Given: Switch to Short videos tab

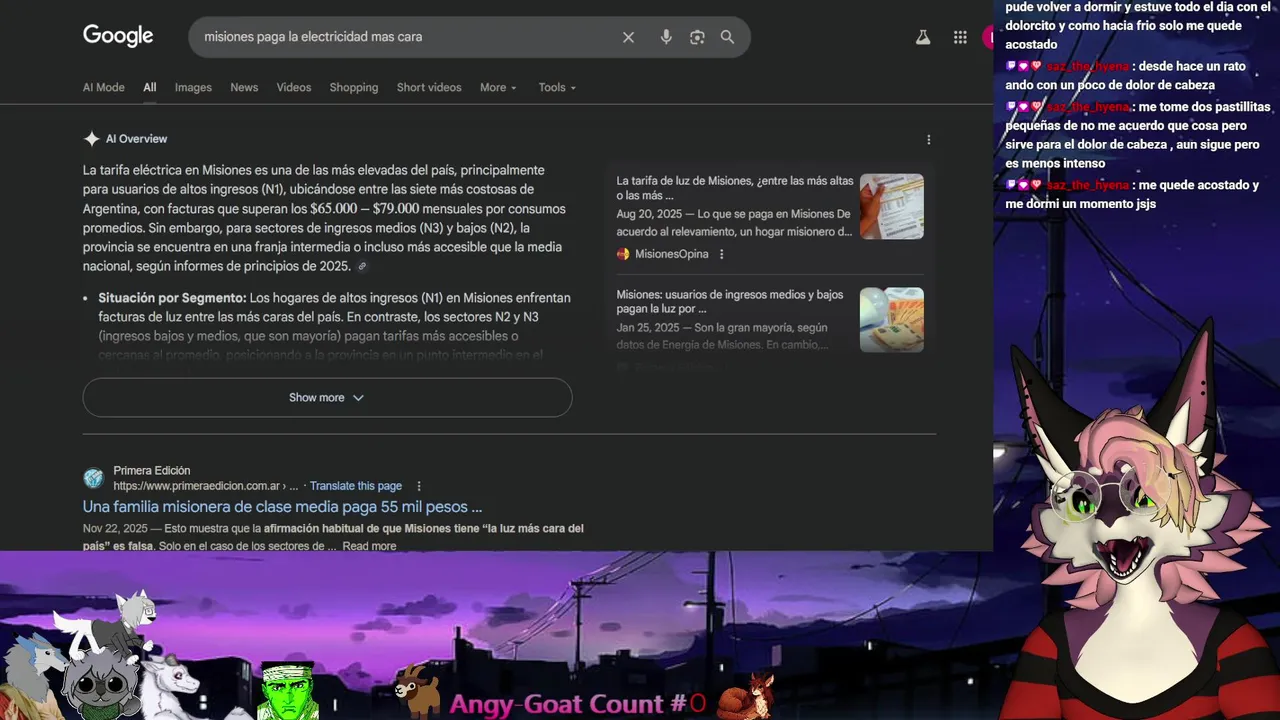Looking at the screenshot, I should (429, 87).
